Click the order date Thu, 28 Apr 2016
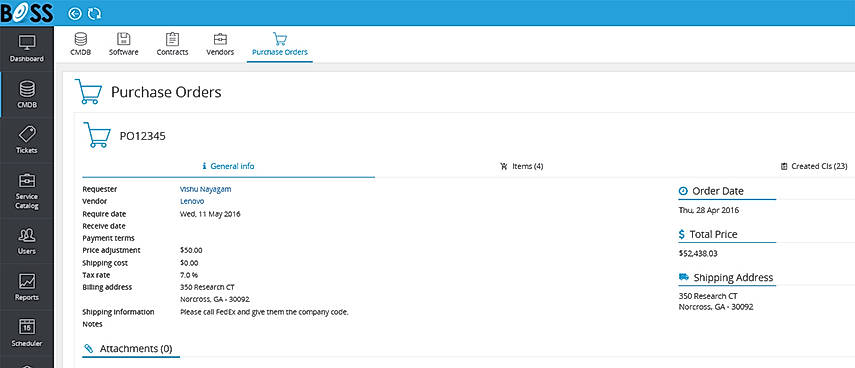The height and width of the screenshot is (368, 855). (x=709, y=210)
